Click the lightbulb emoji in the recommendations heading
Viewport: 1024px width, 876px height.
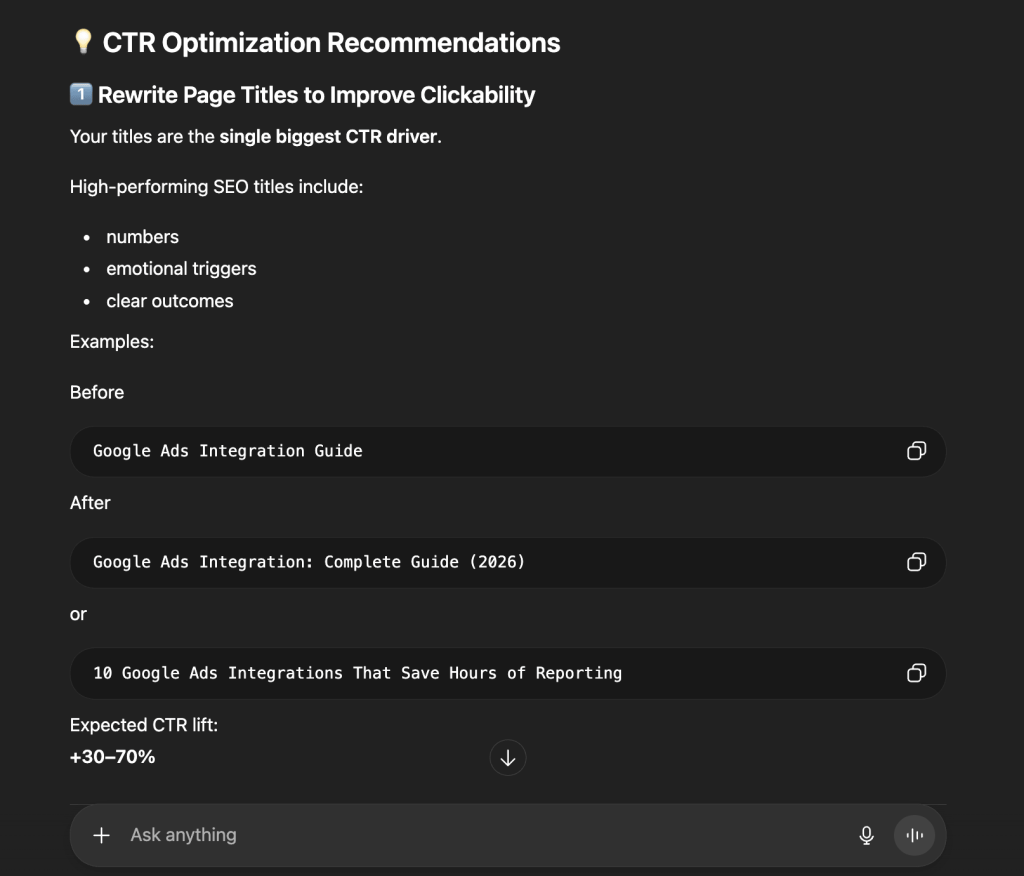coord(85,42)
